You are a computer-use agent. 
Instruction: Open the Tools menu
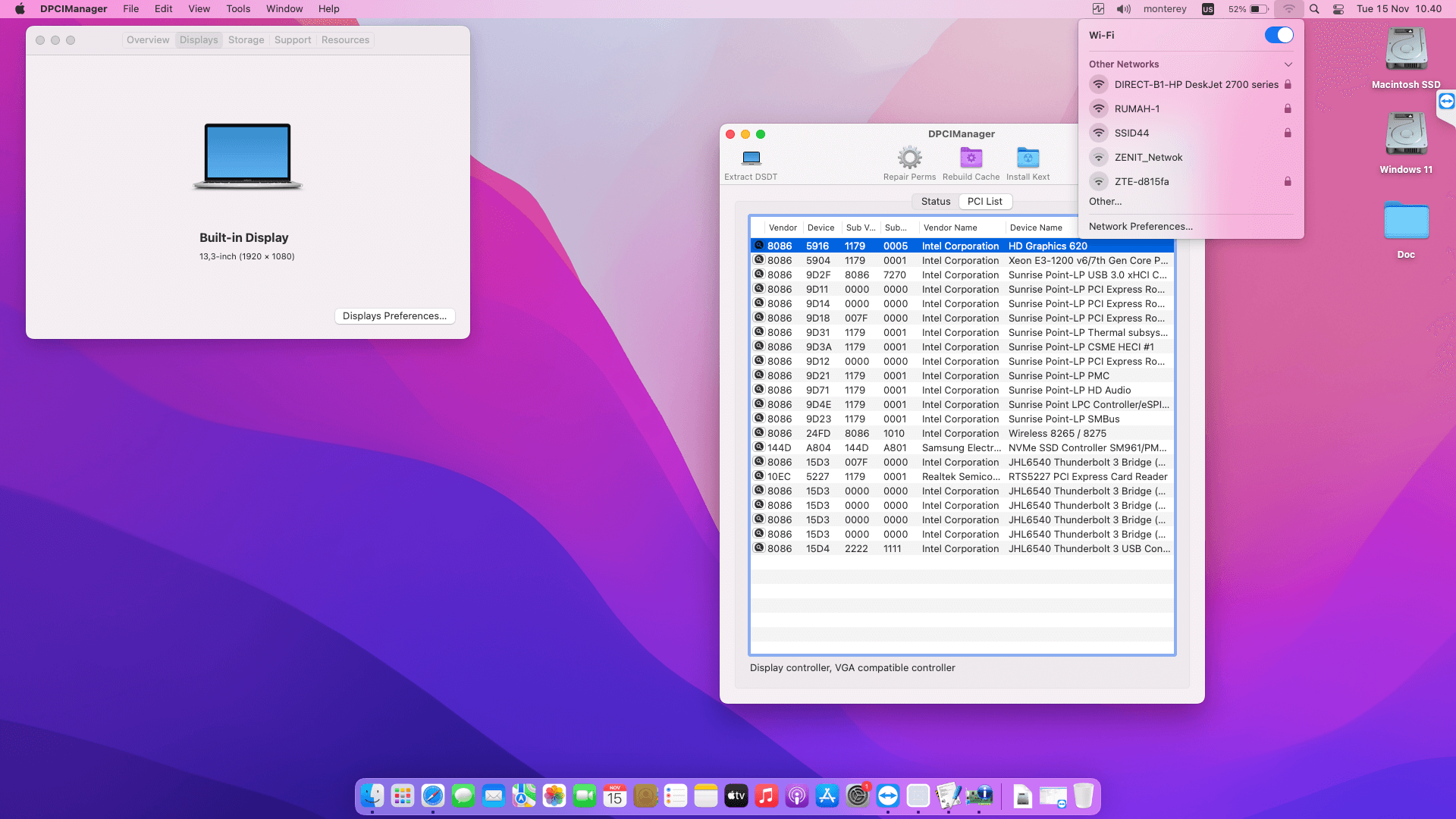coord(238,8)
